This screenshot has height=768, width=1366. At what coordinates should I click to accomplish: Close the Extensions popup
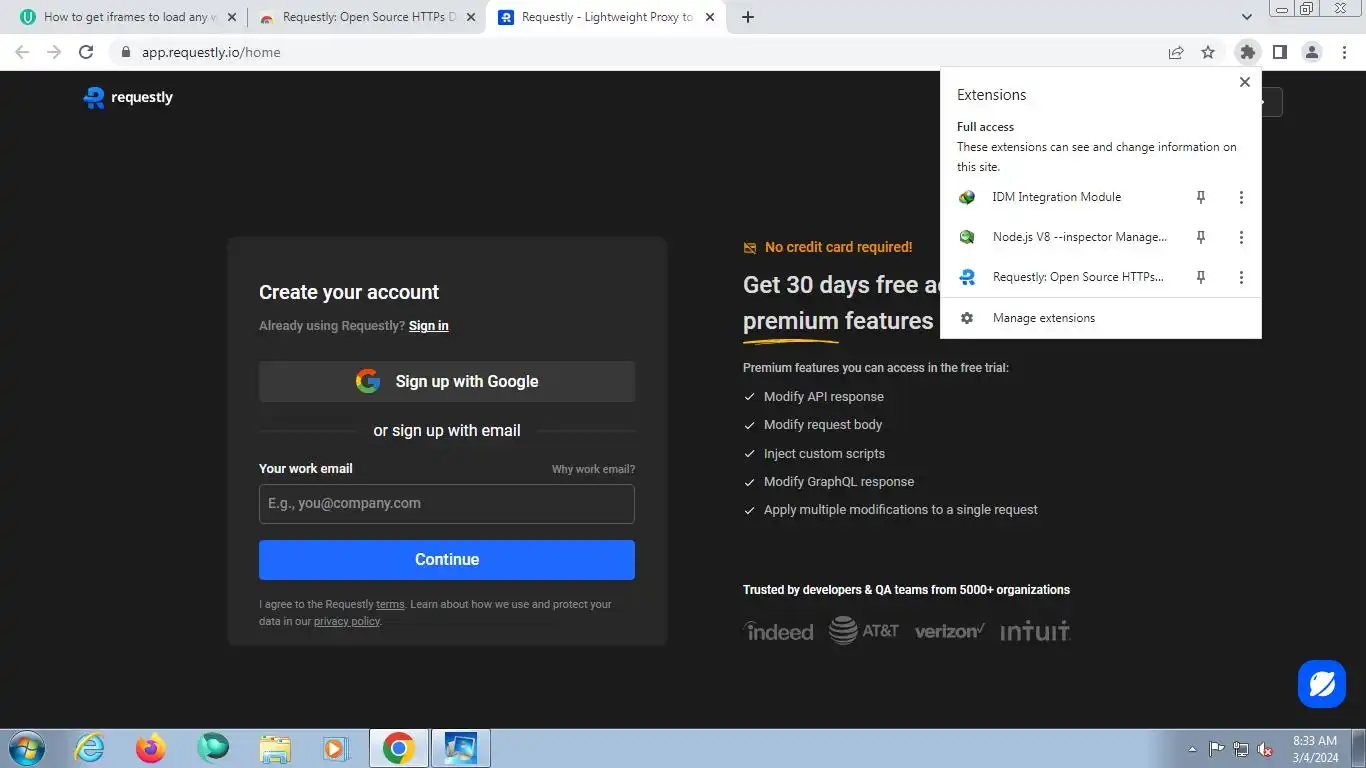click(x=1245, y=82)
